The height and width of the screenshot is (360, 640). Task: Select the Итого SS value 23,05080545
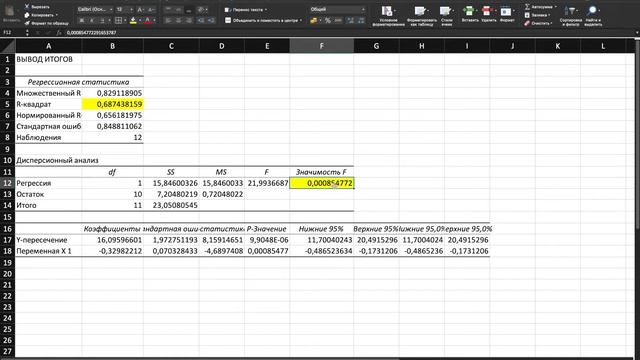(x=171, y=205)
